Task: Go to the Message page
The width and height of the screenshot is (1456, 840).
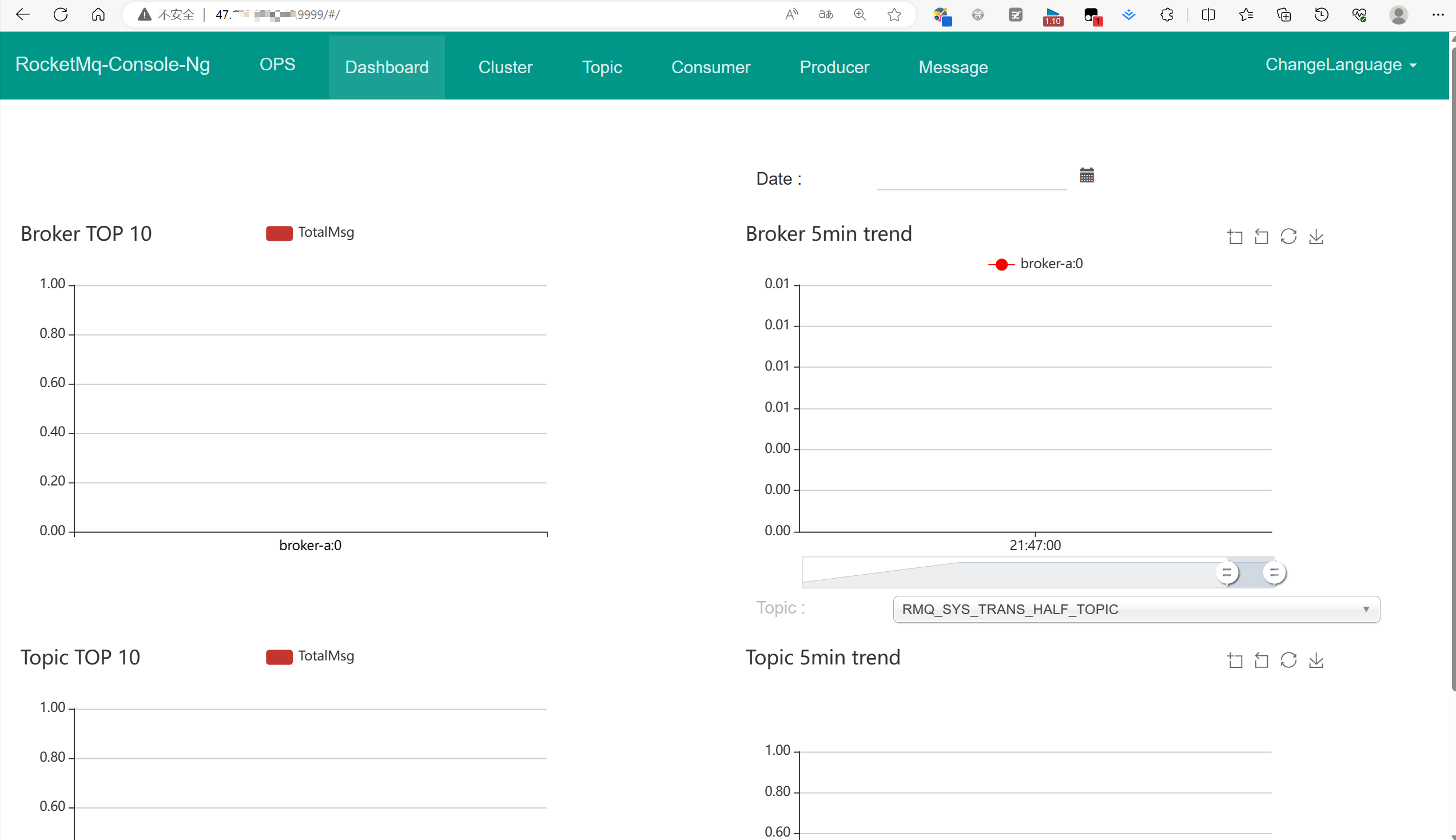Action: click(x=953, y=67)
